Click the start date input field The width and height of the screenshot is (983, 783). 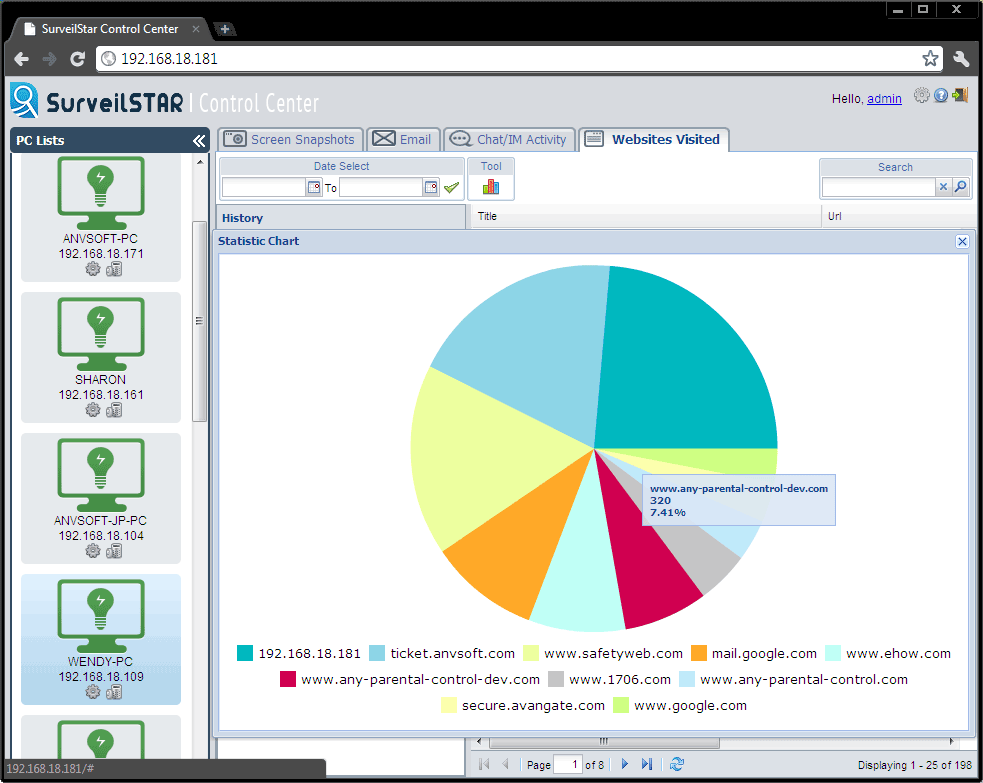point(263,187)
